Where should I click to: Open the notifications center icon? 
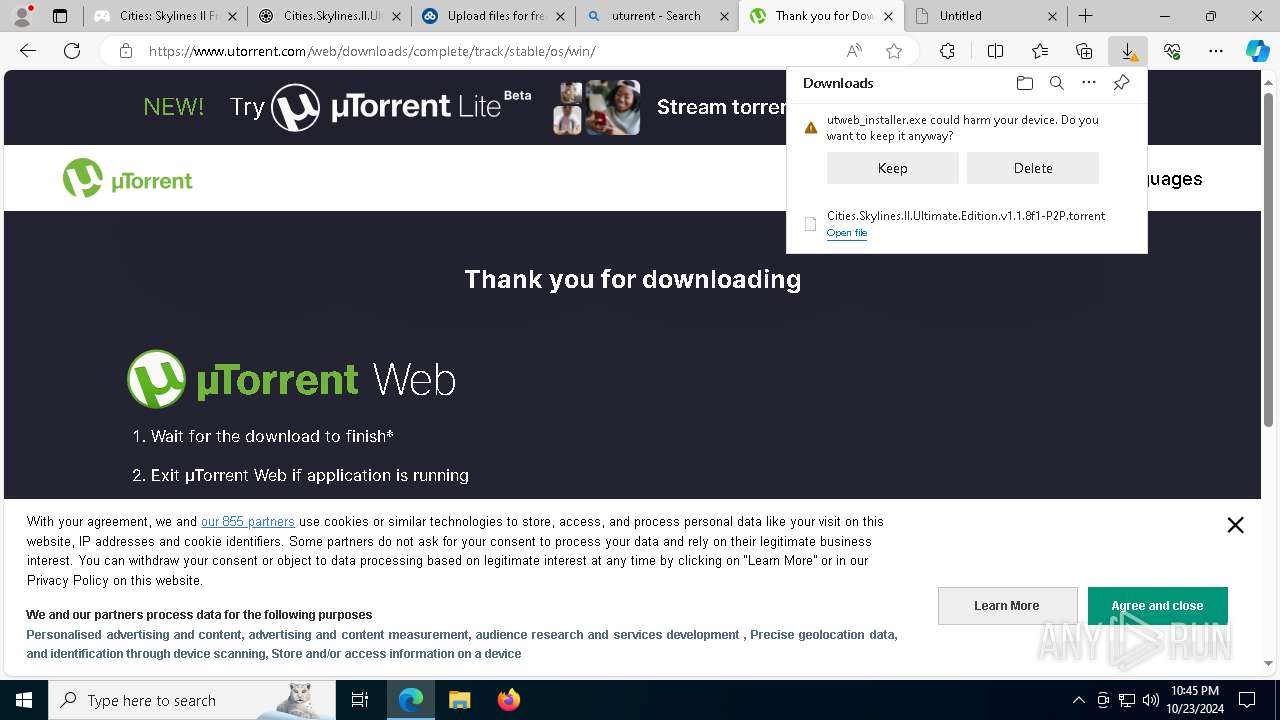(x=1247, y=700)
